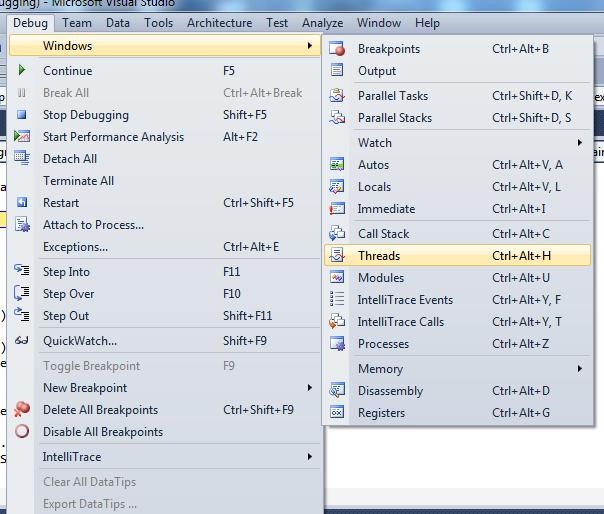Click the IntelliTrace Events list icon
Viewport: 604px width, 514px height.
coord(337,299)
